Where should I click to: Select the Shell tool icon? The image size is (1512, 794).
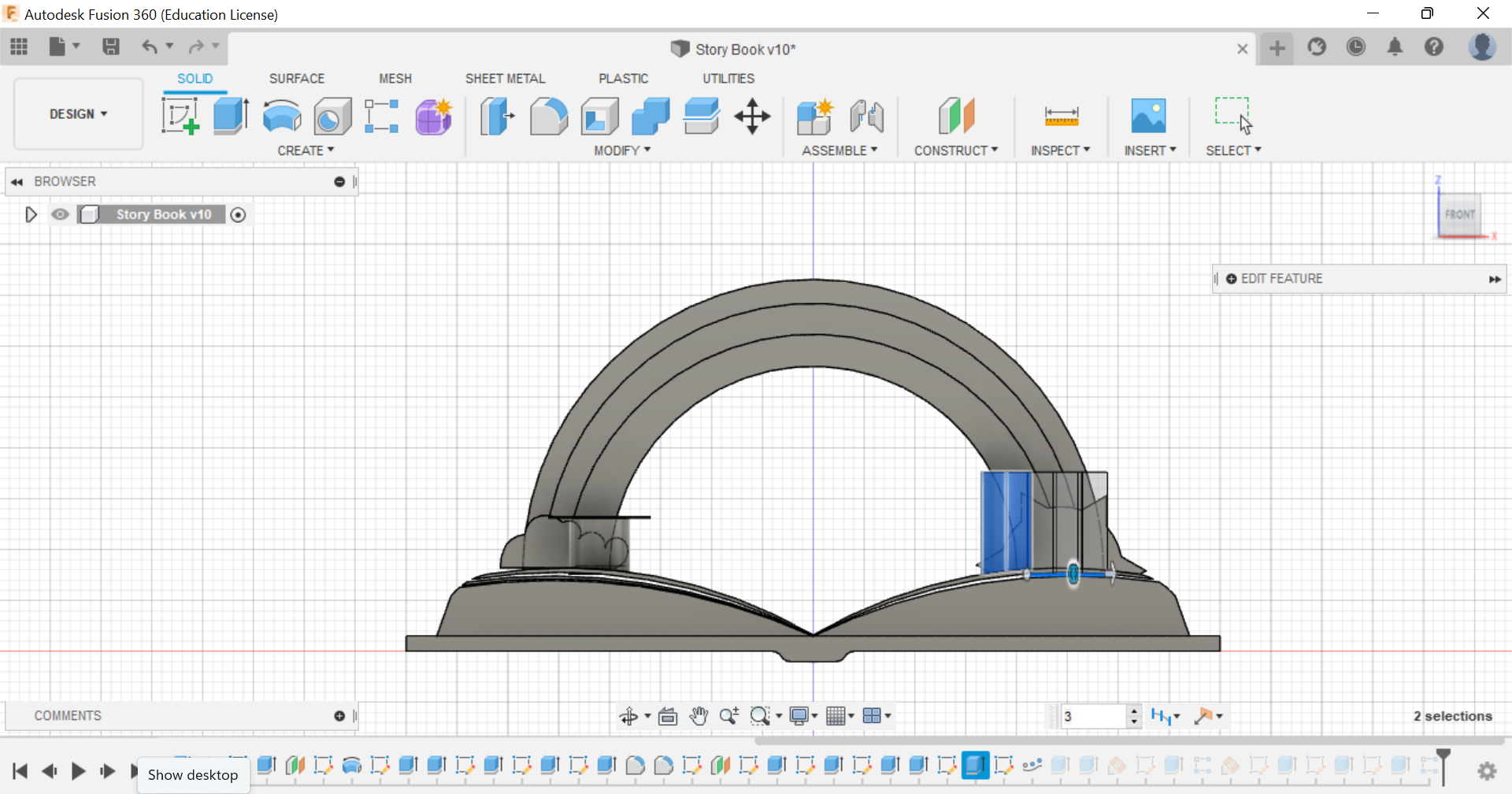click(x=599, y=117)
